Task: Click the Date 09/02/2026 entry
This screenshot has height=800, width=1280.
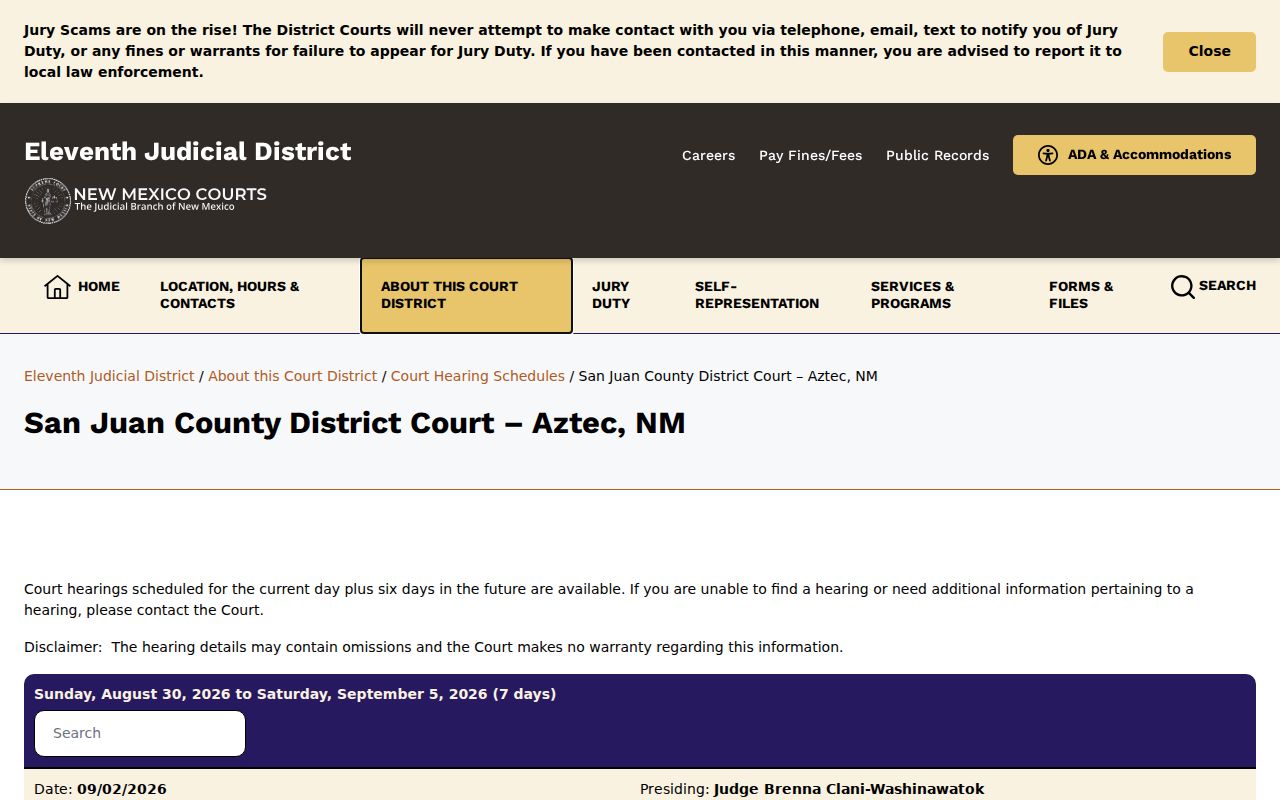Action: [x=100, y=789]
